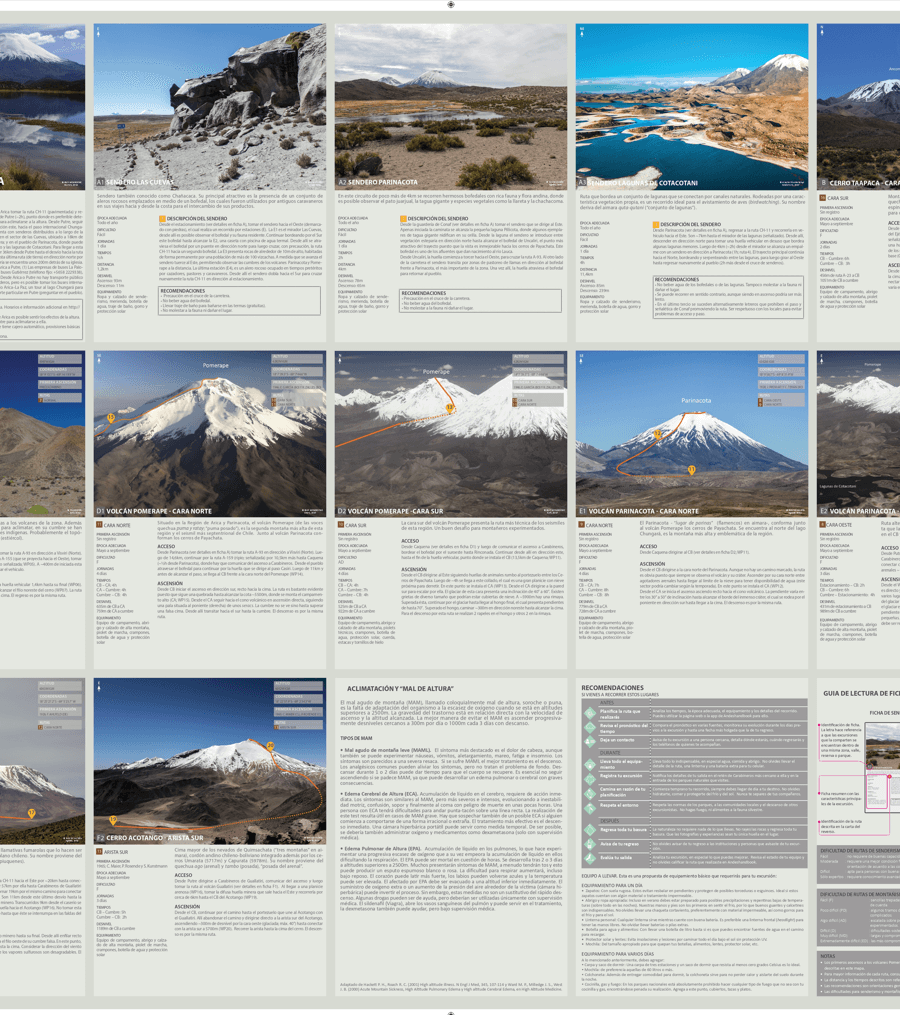Click the 'F2 CERRO ACOTANGO - ARISTA SUR' caption

(x=150, y=838)
